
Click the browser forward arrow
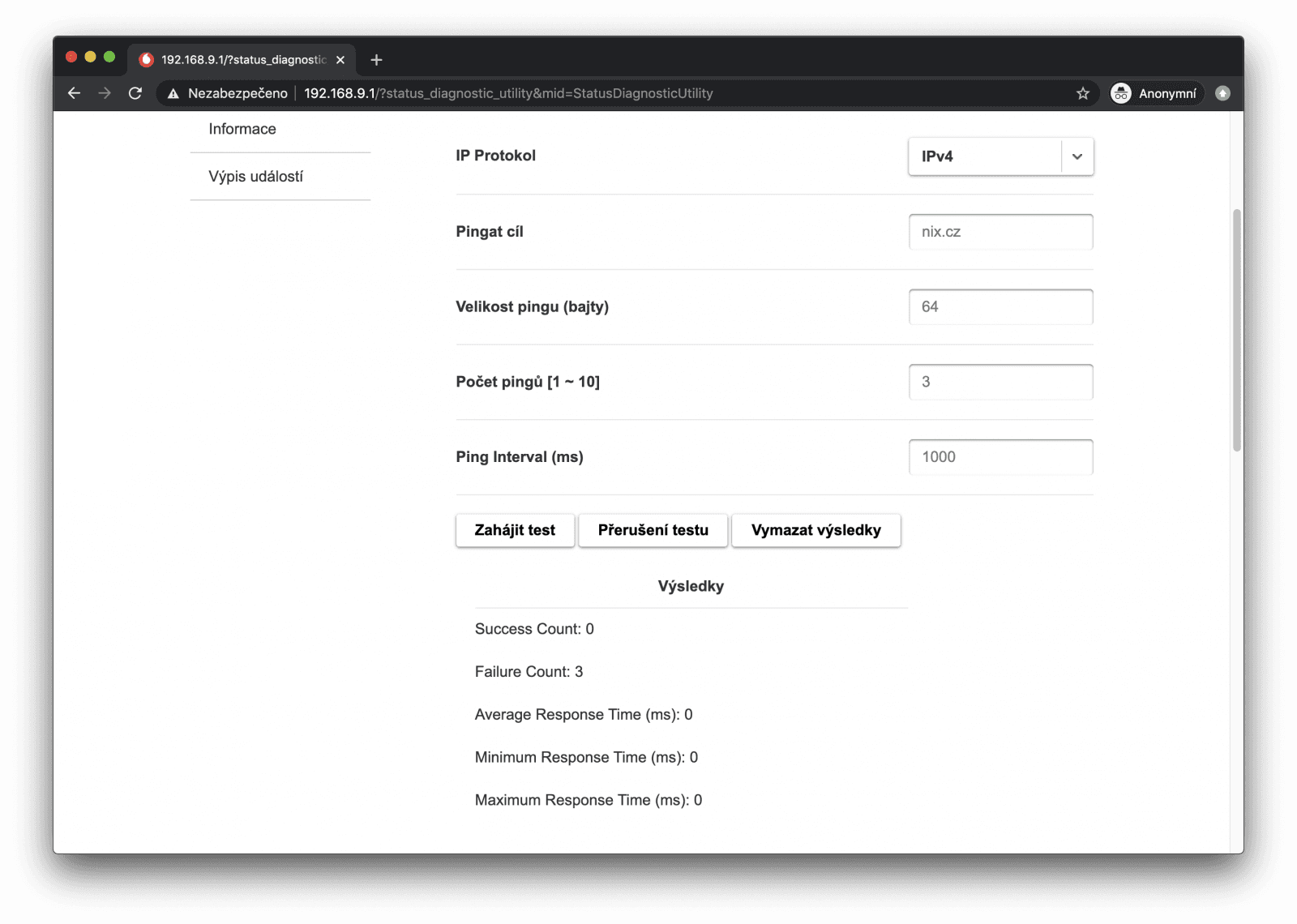(105, 93)
